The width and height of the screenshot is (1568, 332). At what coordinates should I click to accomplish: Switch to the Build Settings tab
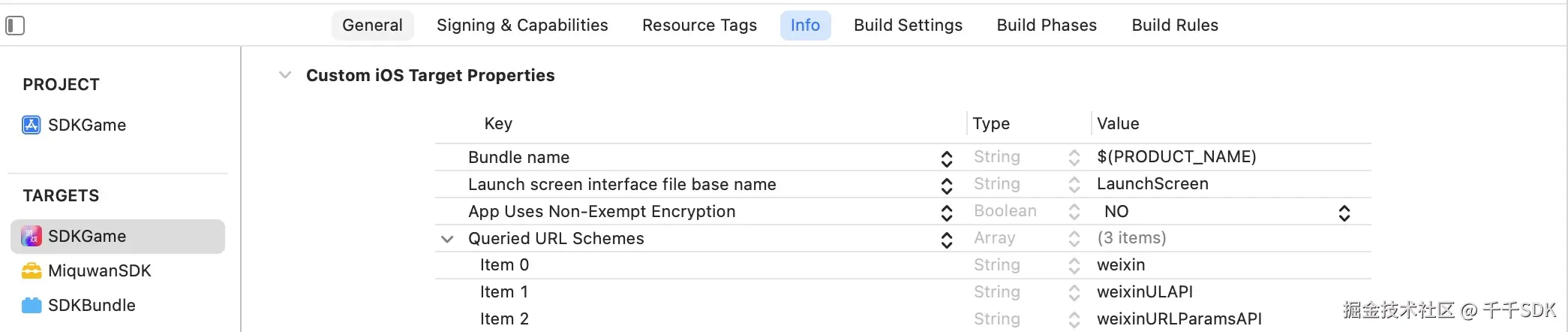tap(908, 26)
